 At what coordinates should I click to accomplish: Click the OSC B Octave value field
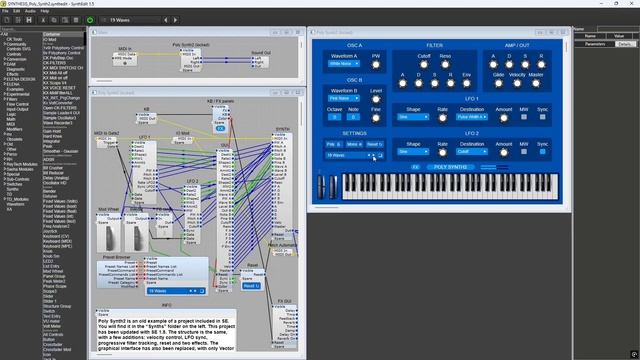tap(334, 117)
